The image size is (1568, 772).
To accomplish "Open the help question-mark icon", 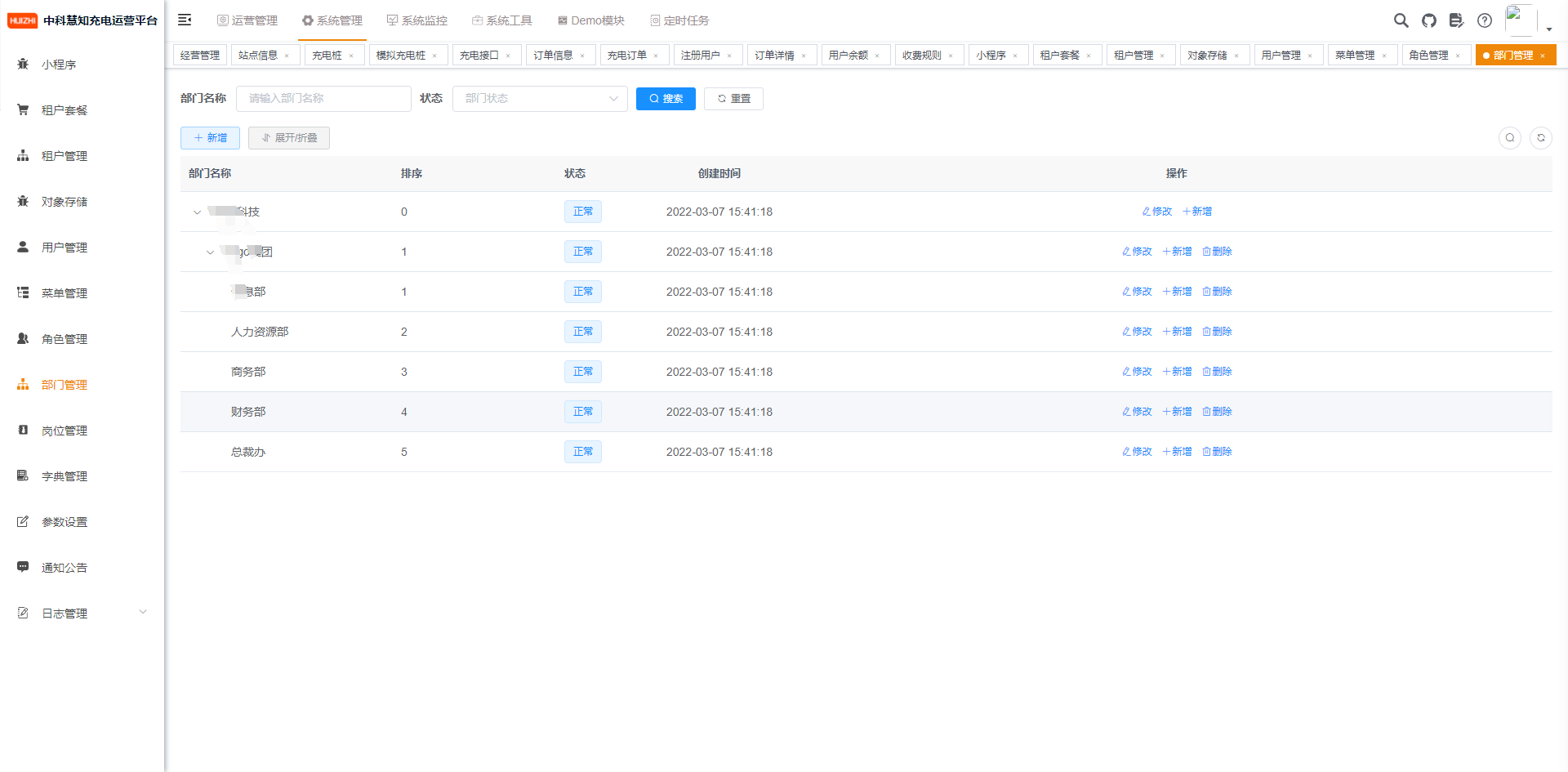I will (x=1484, y=20).
